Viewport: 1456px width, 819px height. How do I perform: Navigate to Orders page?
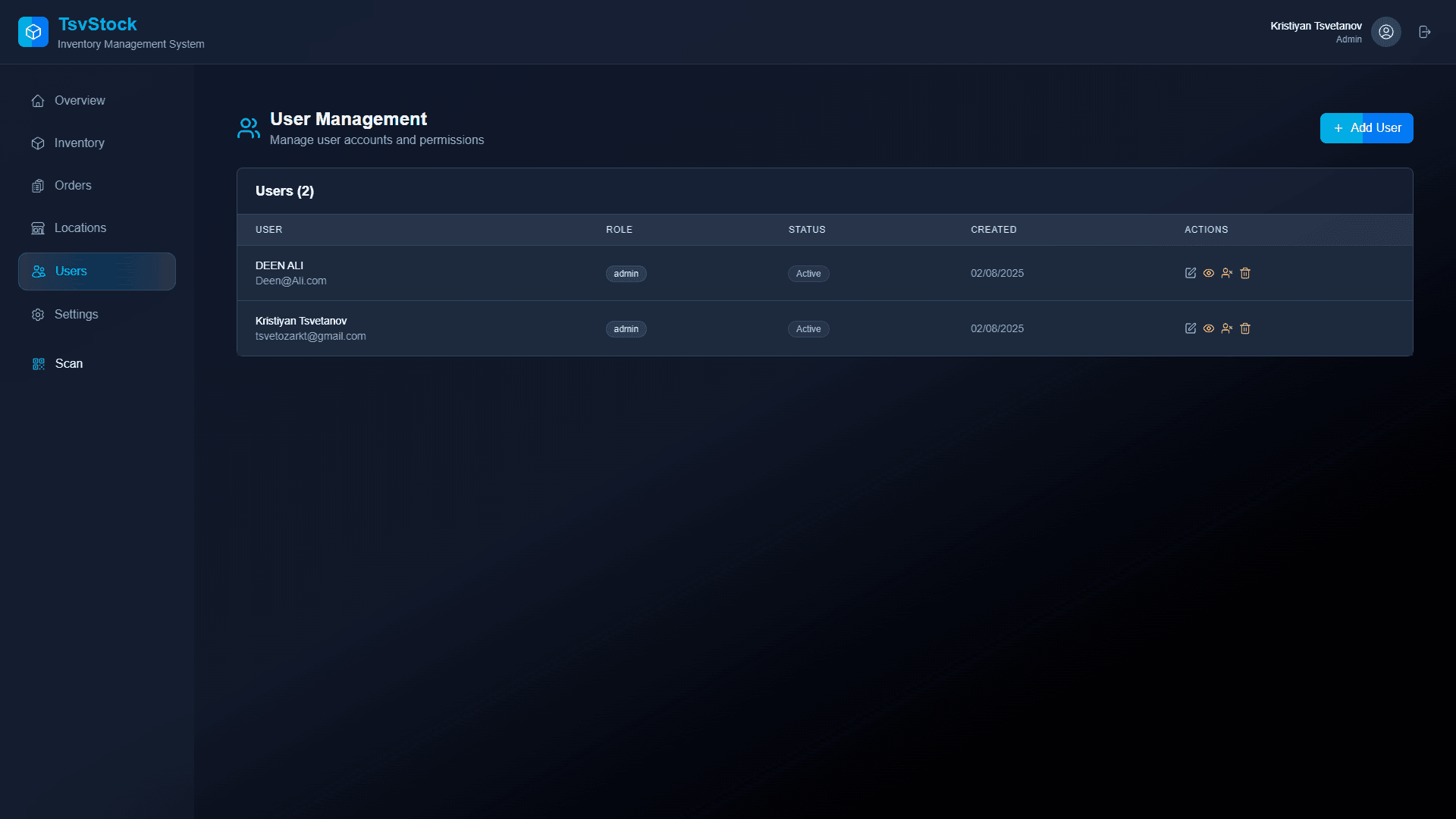click(73, 186)
